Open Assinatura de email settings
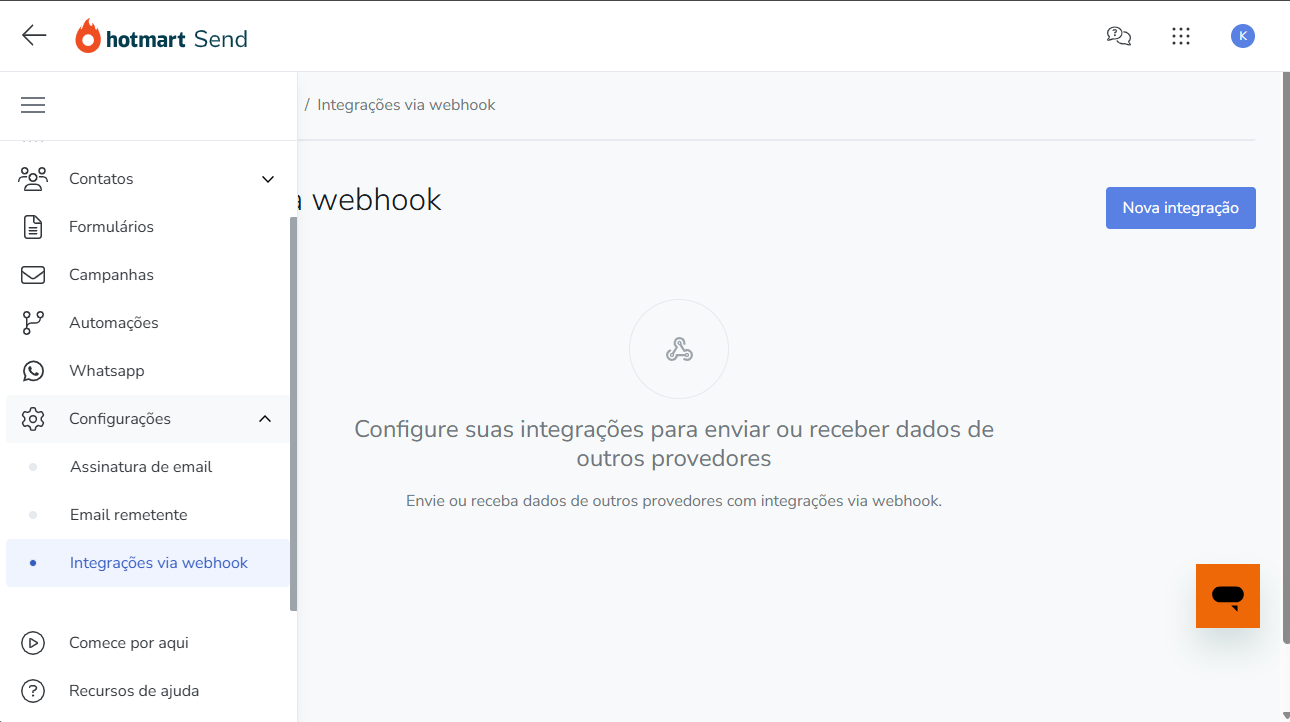This screenshot has width=1290, height=722. click(x=148, y=467)
